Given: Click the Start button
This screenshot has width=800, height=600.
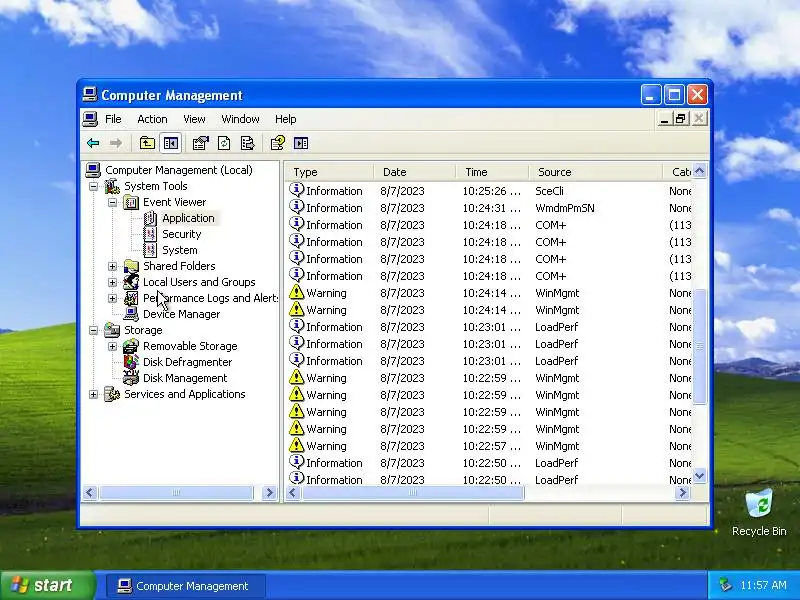Looking at the screenshot, I should click(x=48, y=585).
